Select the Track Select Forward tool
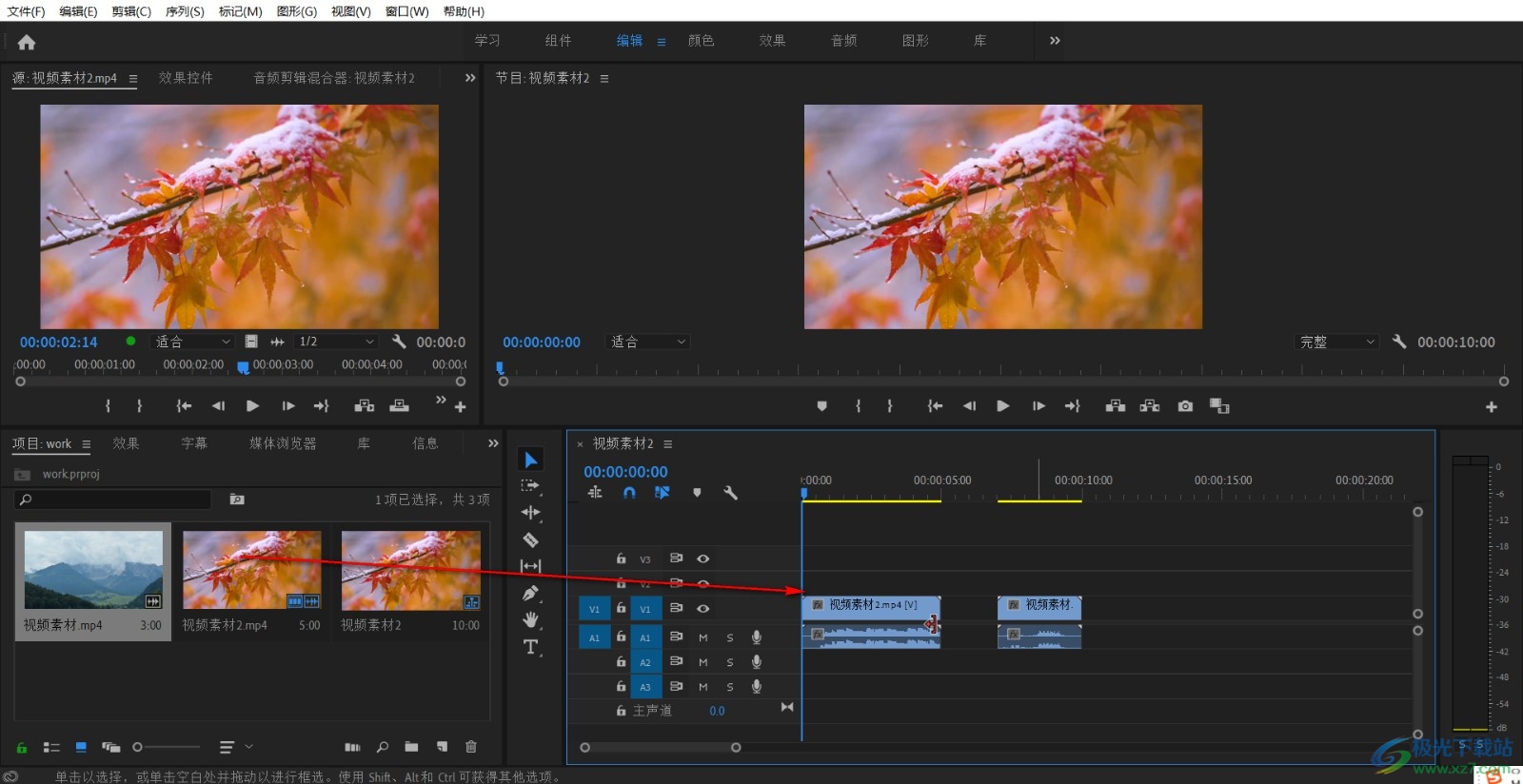This screenshot has height=784, width=1523. [x=530, y=485]
